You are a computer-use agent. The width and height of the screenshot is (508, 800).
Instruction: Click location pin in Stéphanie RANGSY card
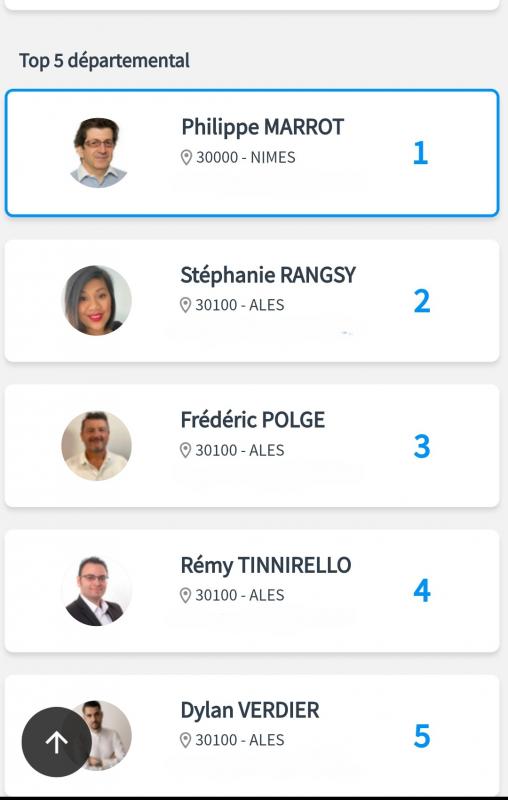tap(186, 305)
